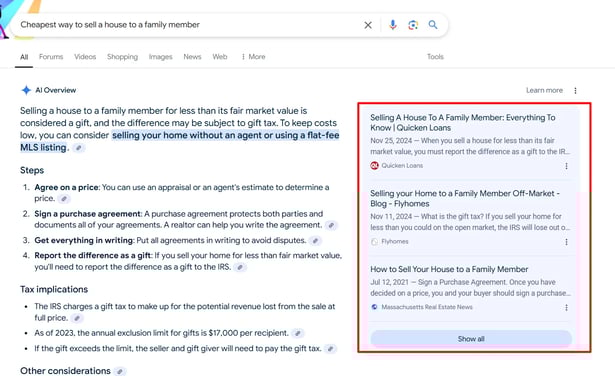Click the Quicken Loans favicon
615x376 pixels.
[x=374, y=165]
